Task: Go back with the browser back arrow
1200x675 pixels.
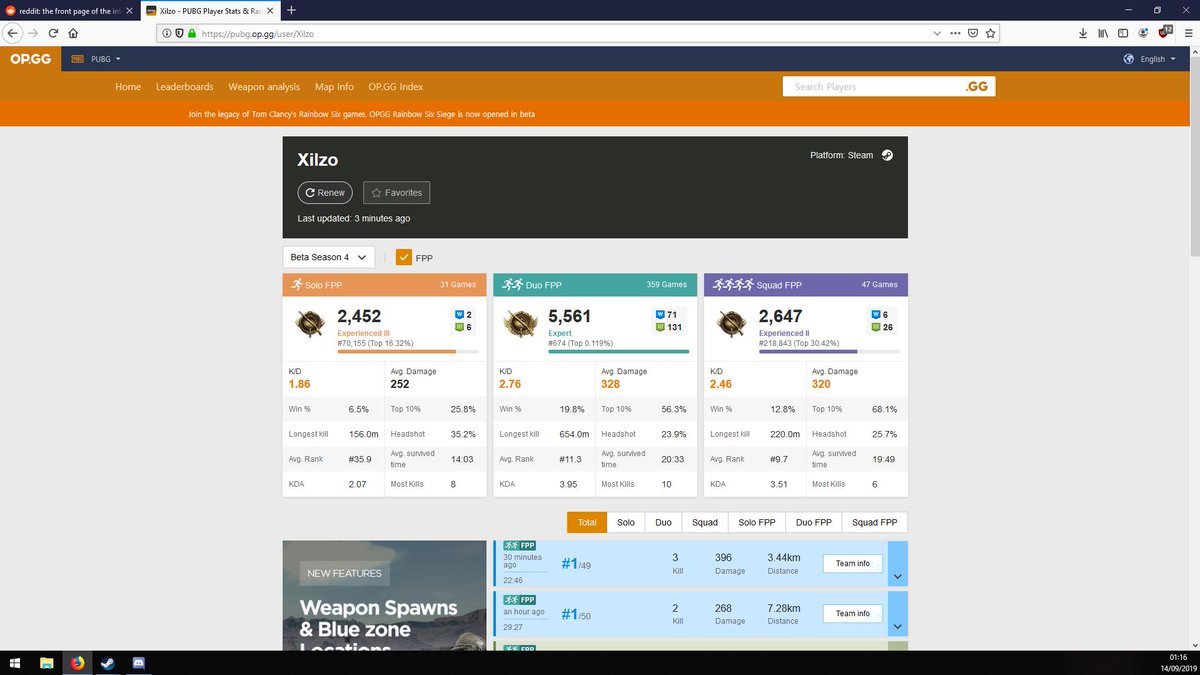Action: coord(14,32)
